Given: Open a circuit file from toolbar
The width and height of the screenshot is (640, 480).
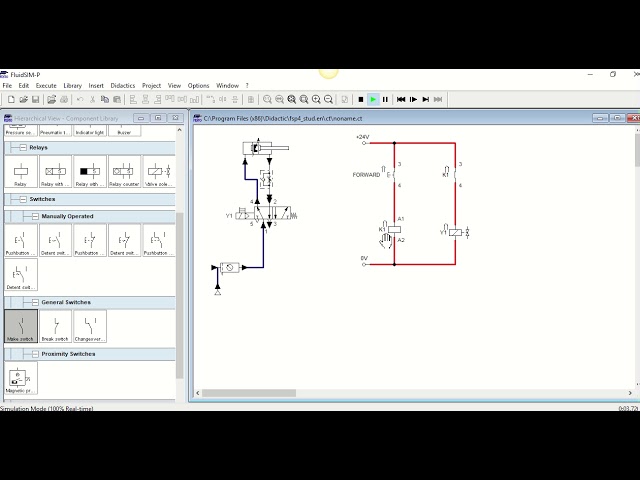Looking at the screenshot, I should click(x=23, y=99).
